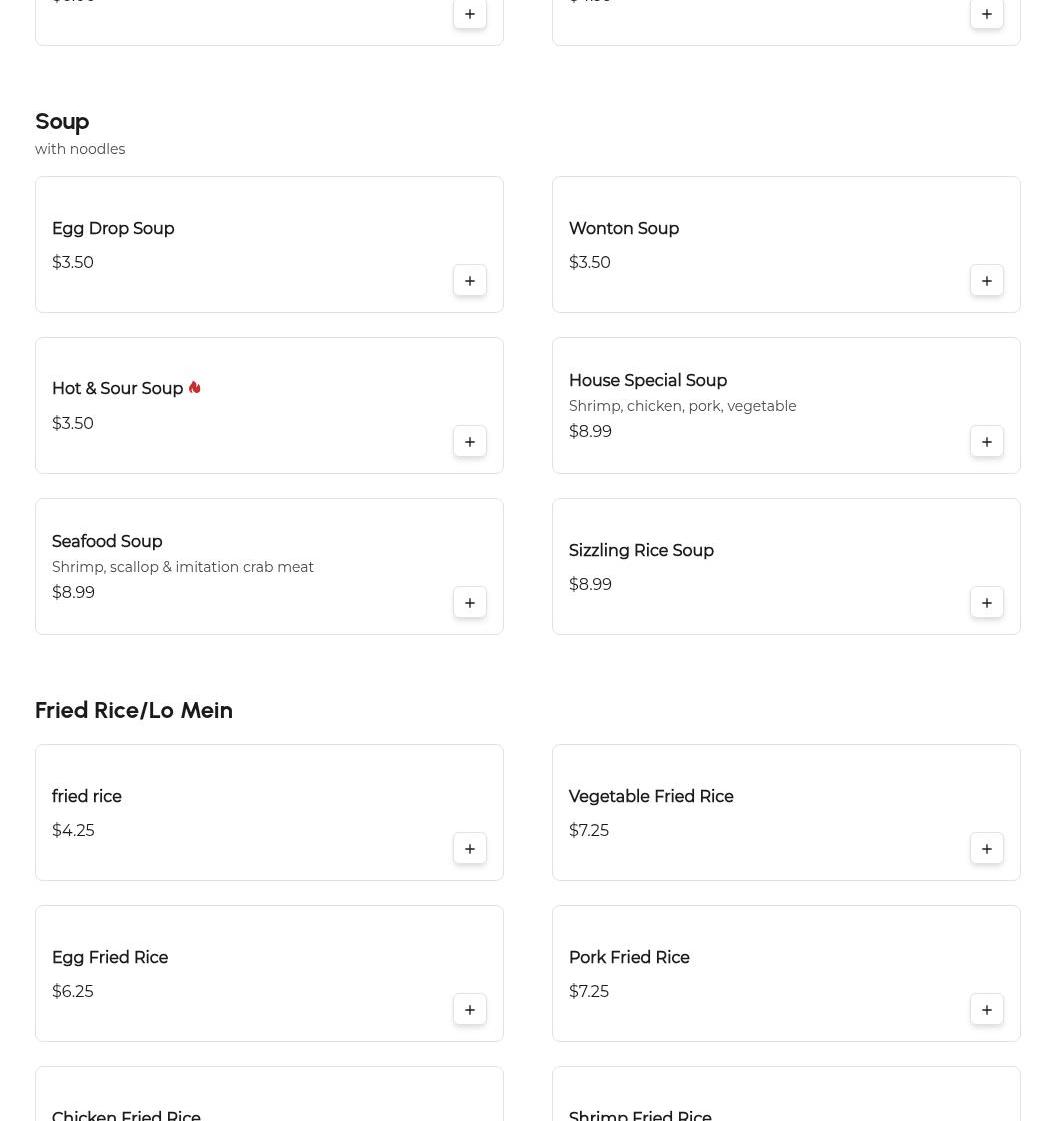
Task: Click spicy flame icon on Hot & Sour Soup
Action: point(194,388)
